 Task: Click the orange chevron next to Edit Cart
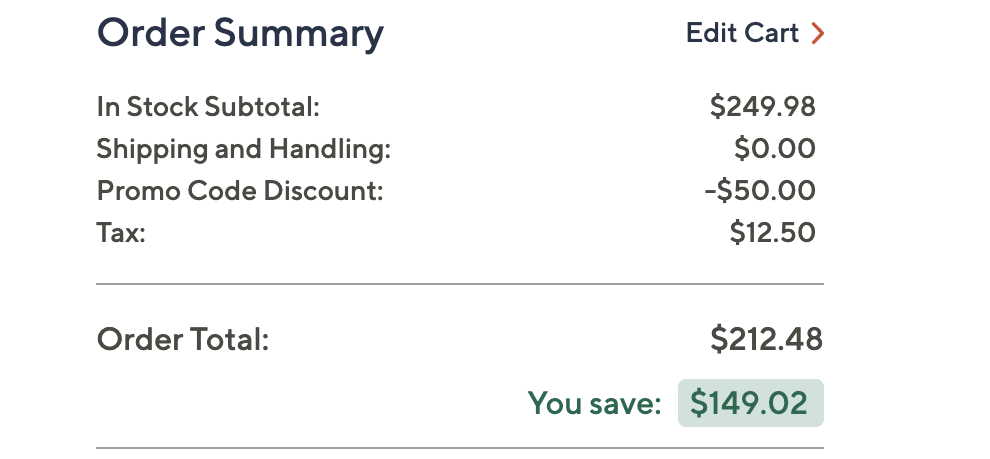(817, 34)
